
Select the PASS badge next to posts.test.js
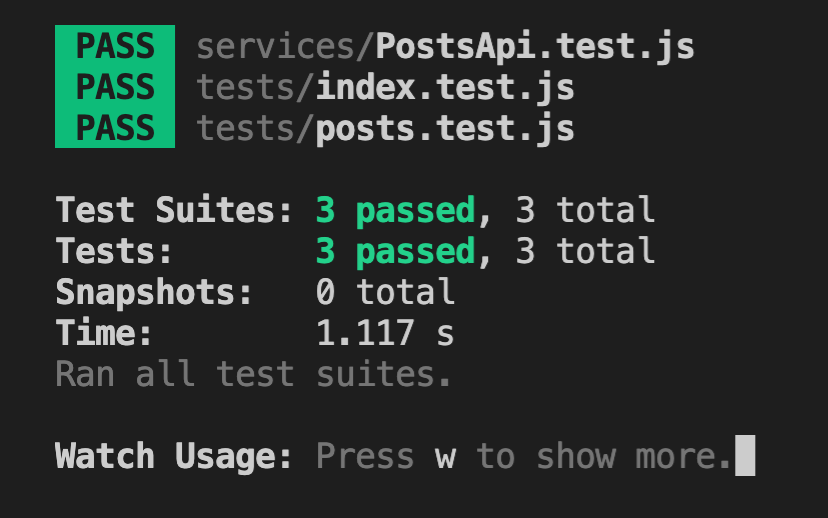tap(115, 129)
